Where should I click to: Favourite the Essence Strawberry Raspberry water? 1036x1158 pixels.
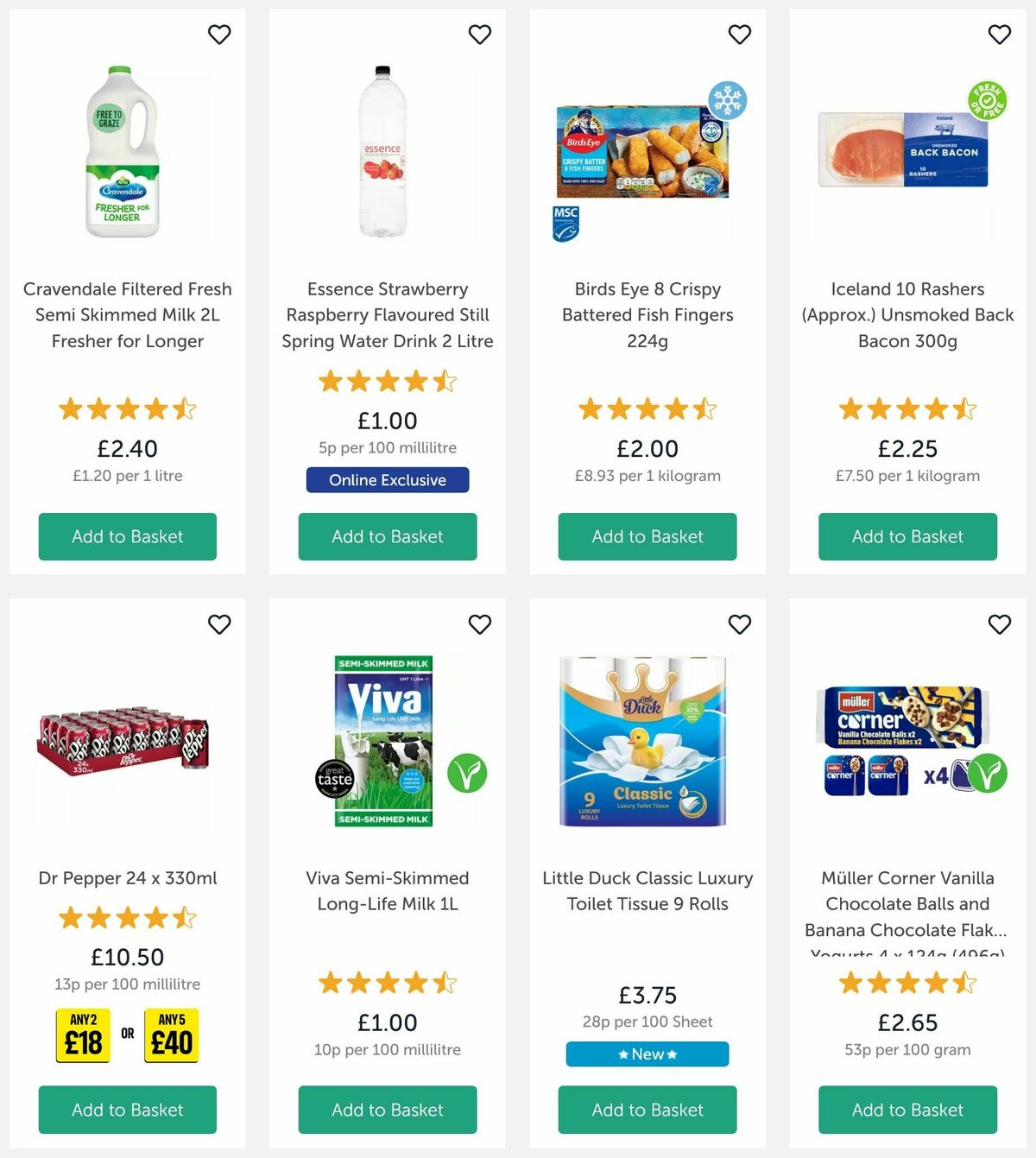point(479,35)
